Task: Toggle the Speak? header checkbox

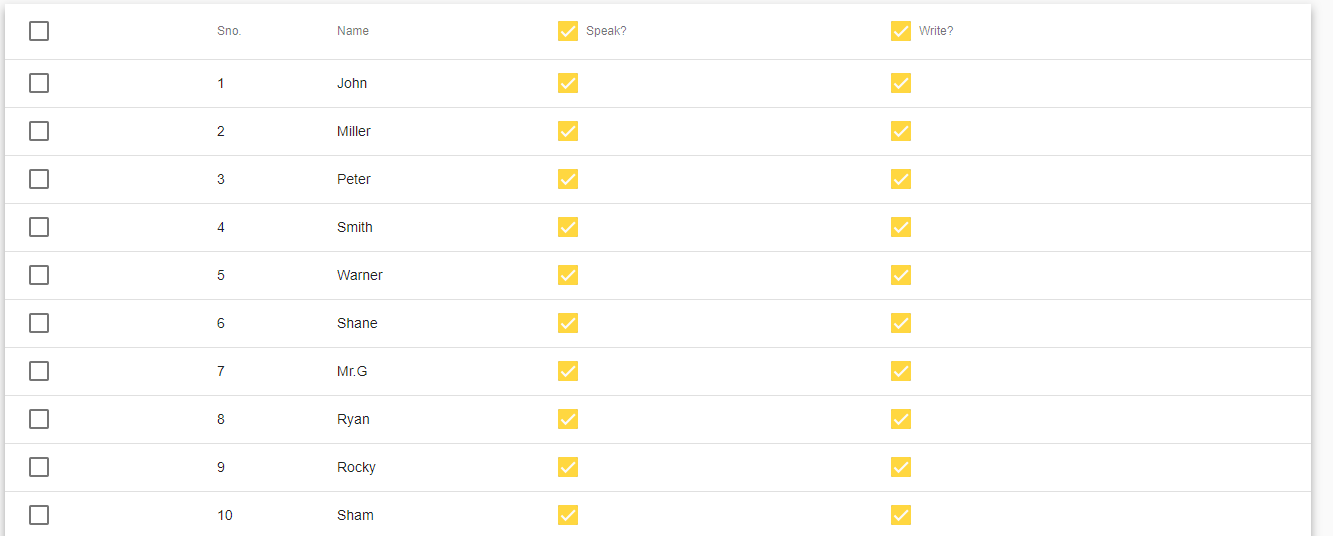Action: click(x=568, y=31)
